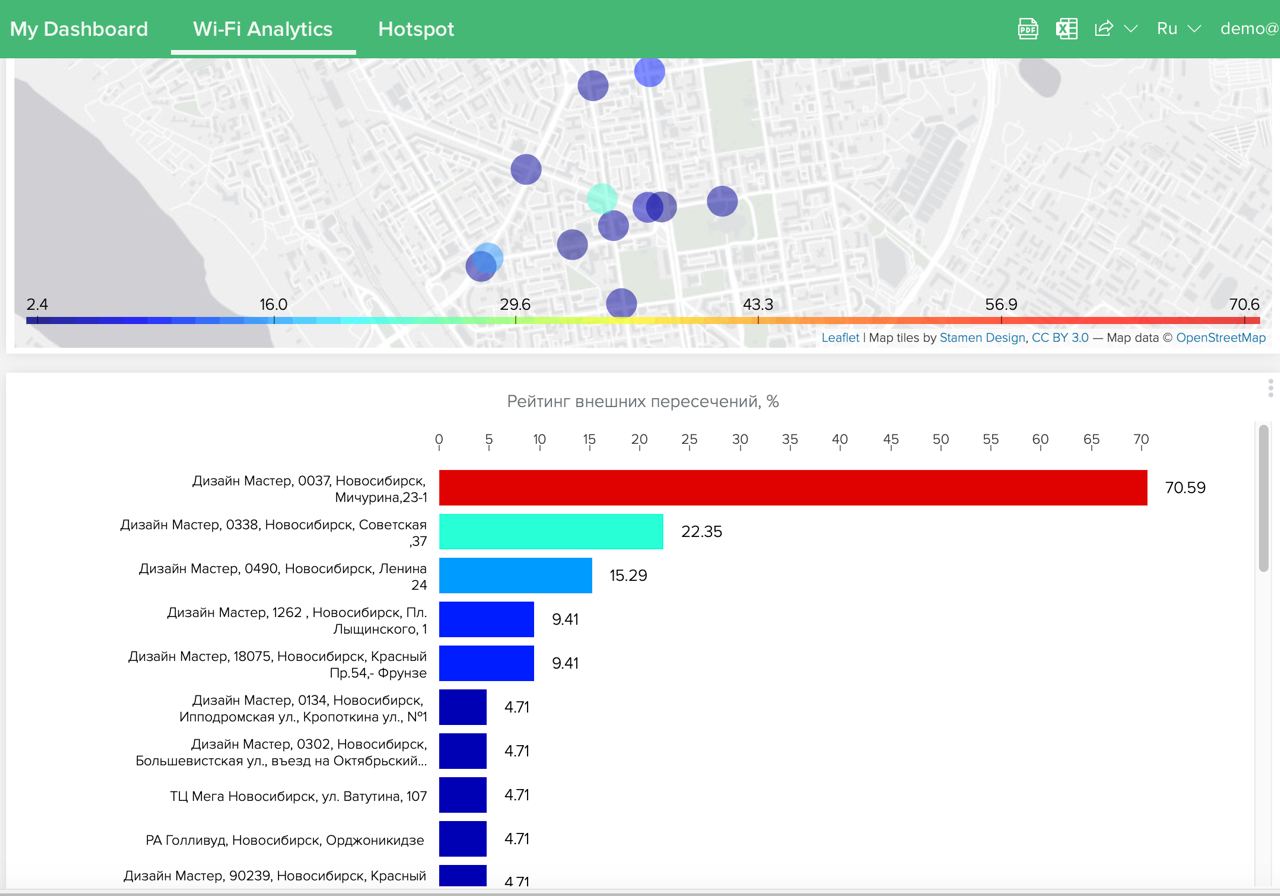Click the red 70.59 bar

click(x=792, y=488)
